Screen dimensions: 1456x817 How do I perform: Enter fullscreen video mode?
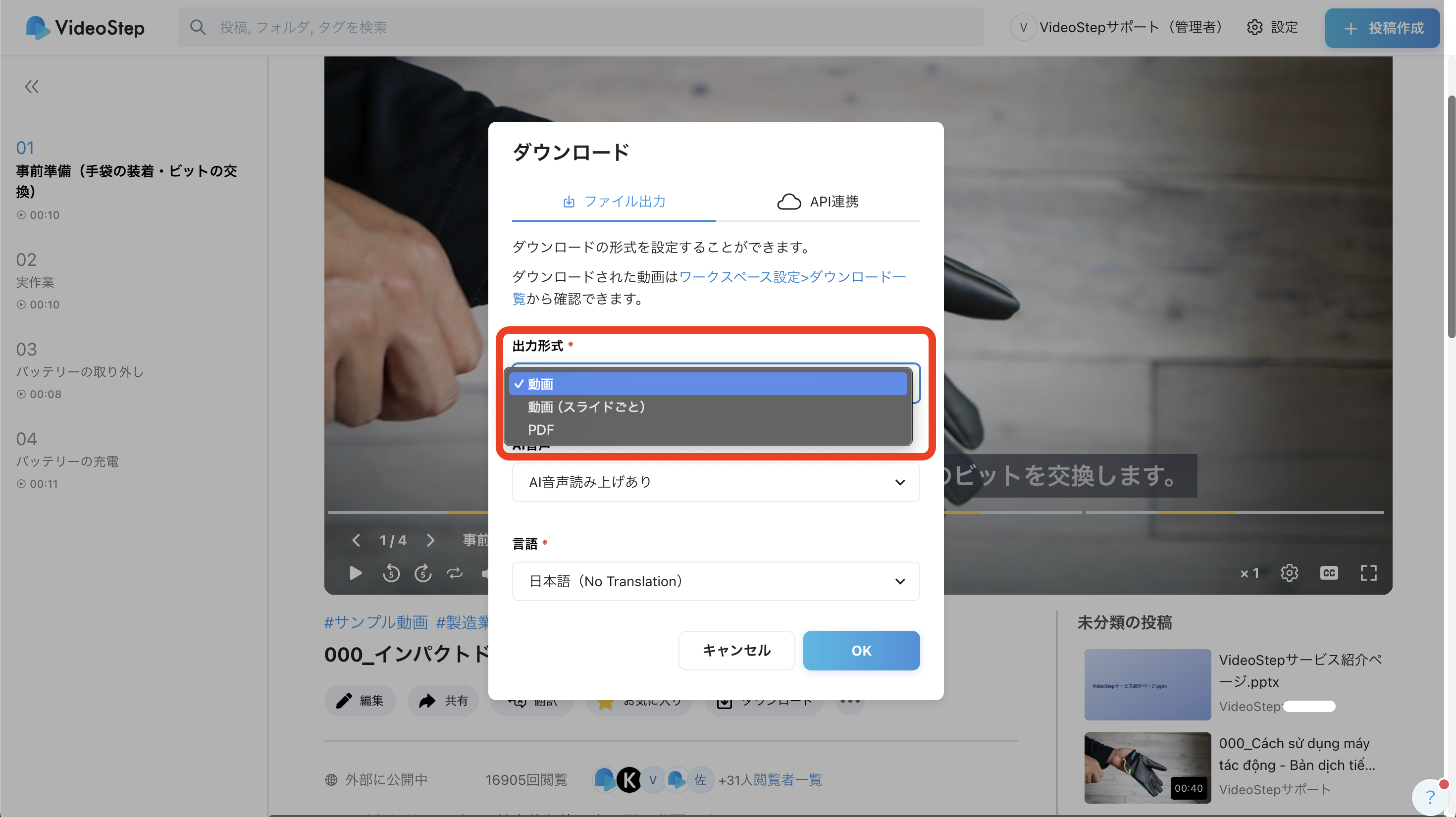point(1368,573)
